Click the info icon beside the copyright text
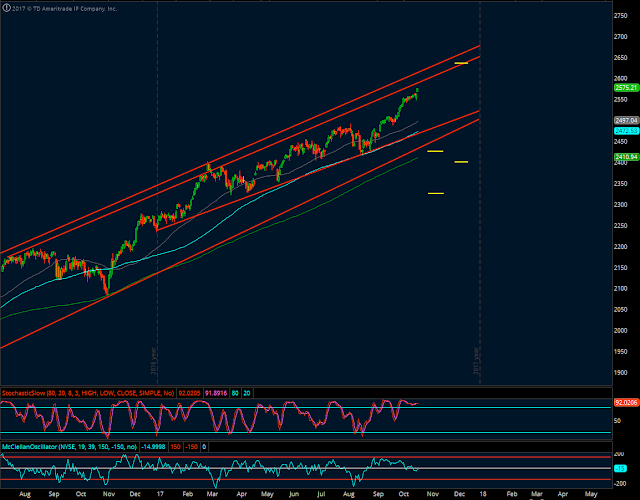The height and width of the screenshot is (500, 640). click(x=6, y=8)
